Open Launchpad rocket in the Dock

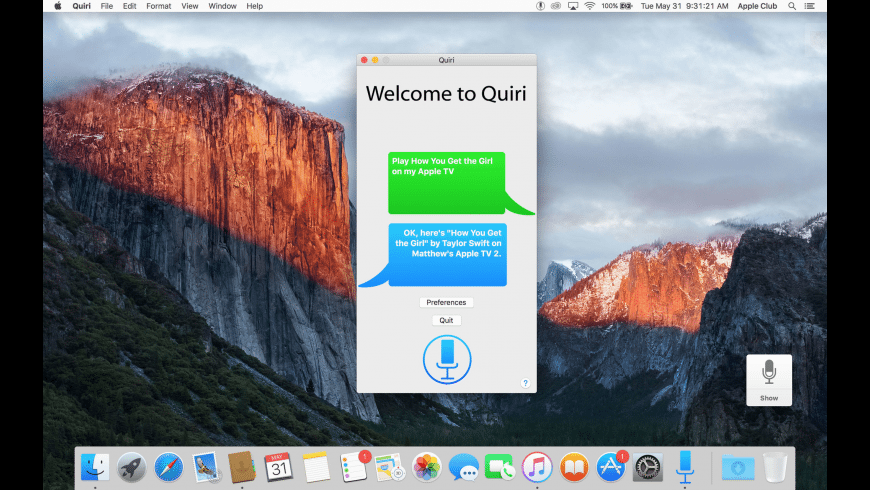coord(131,467)
